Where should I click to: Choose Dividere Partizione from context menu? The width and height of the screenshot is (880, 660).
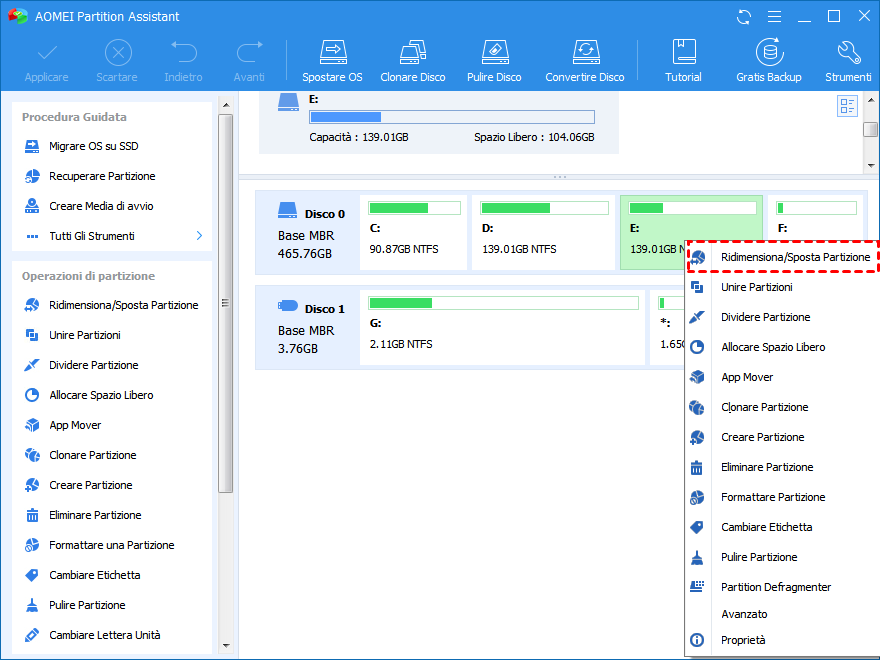pos(782,317)
